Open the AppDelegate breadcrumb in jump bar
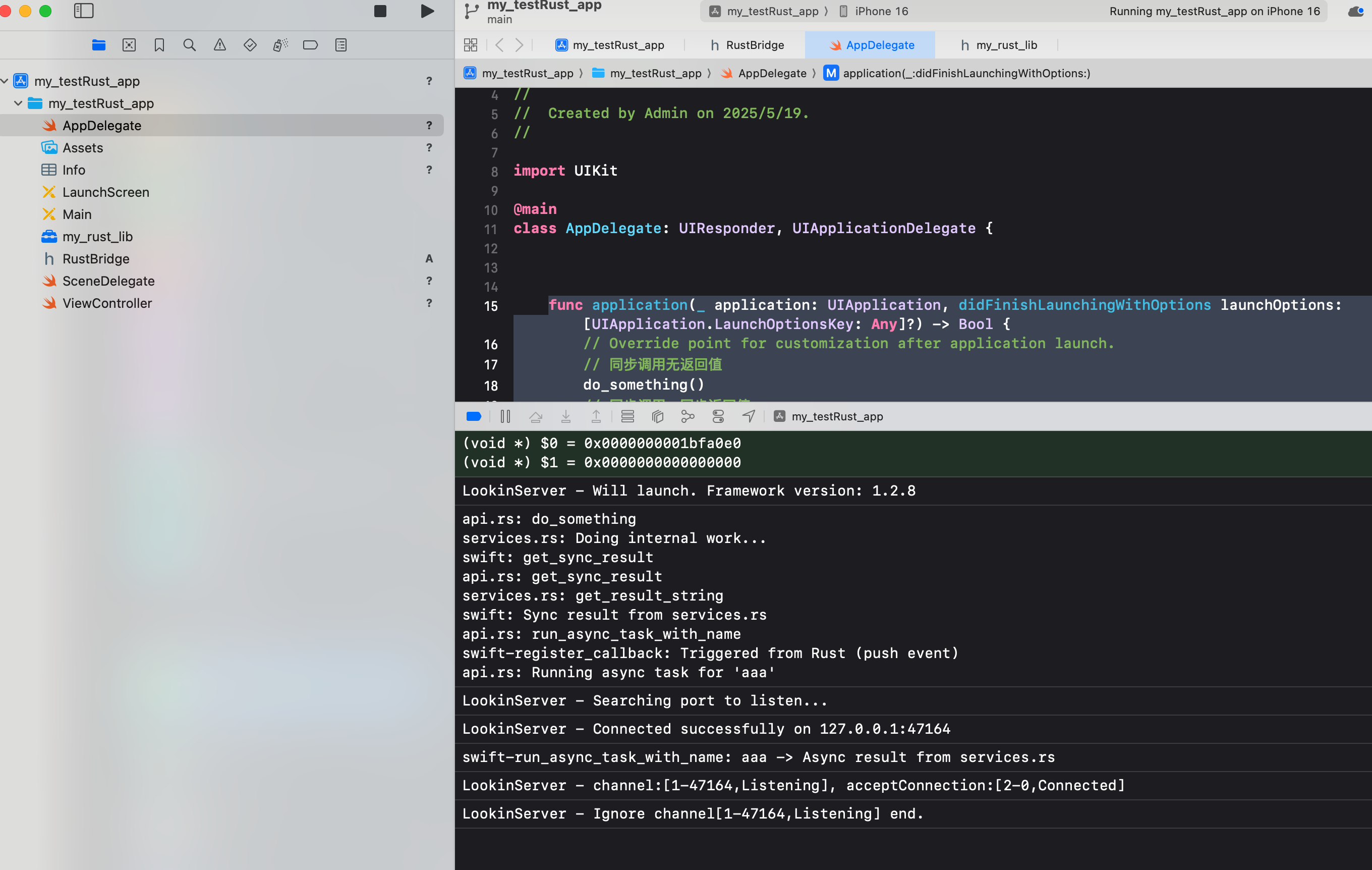Image resolution: width=1372 pixels, height=870 pixels. (764, 73)
